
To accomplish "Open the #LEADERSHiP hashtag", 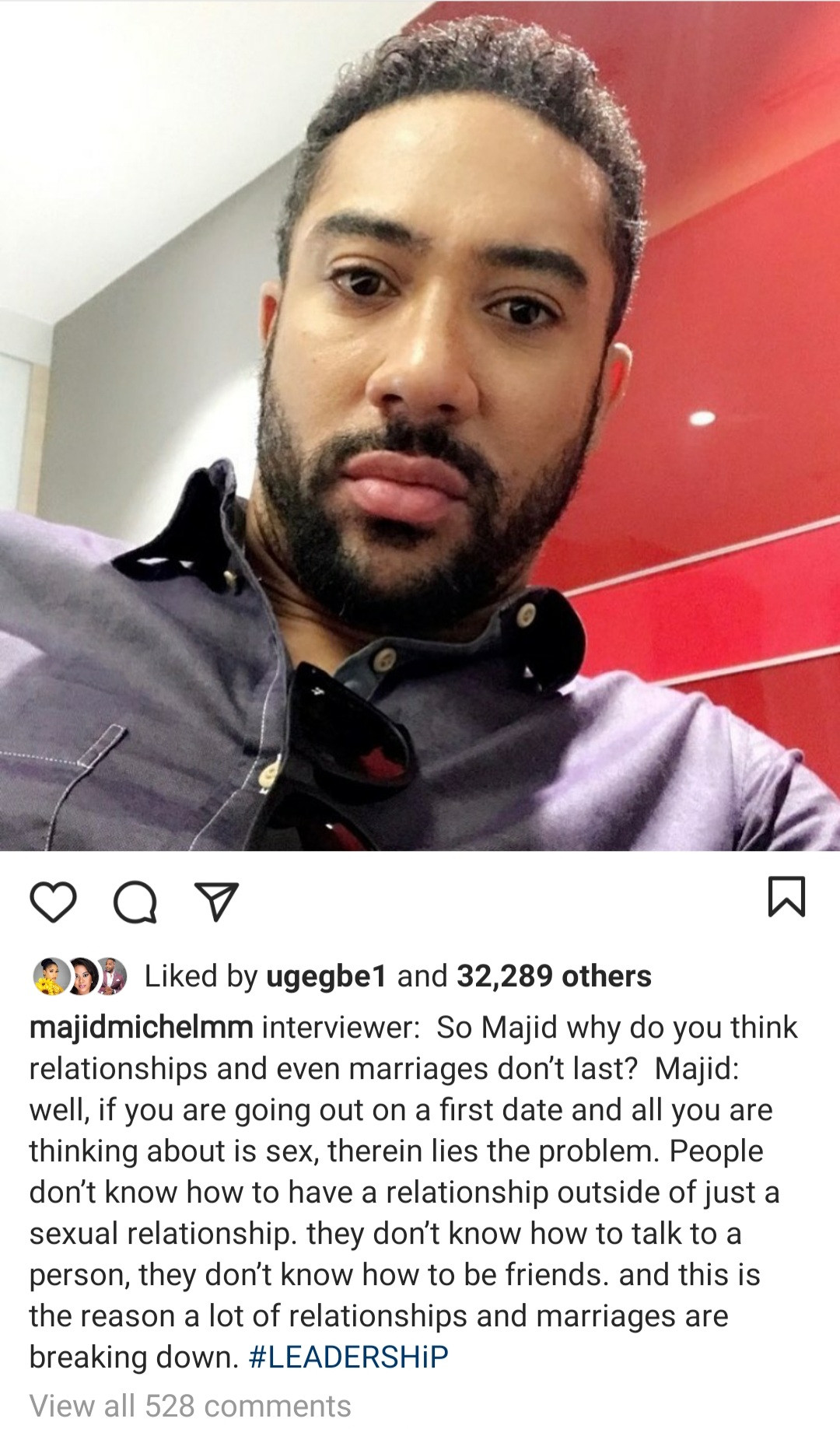I will pyautogui.click(x=348, y=1357).
